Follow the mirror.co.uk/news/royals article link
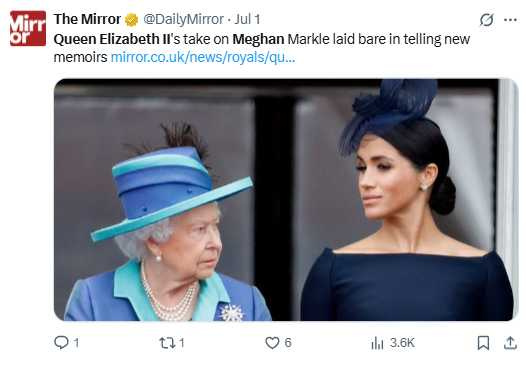Viewport: 526px width, 377px height. (203, 57)
